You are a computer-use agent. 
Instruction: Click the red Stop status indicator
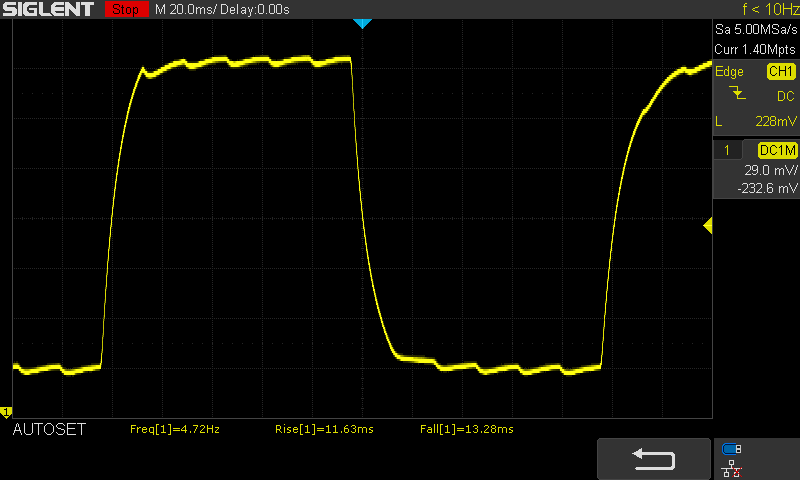pos(127,9)
